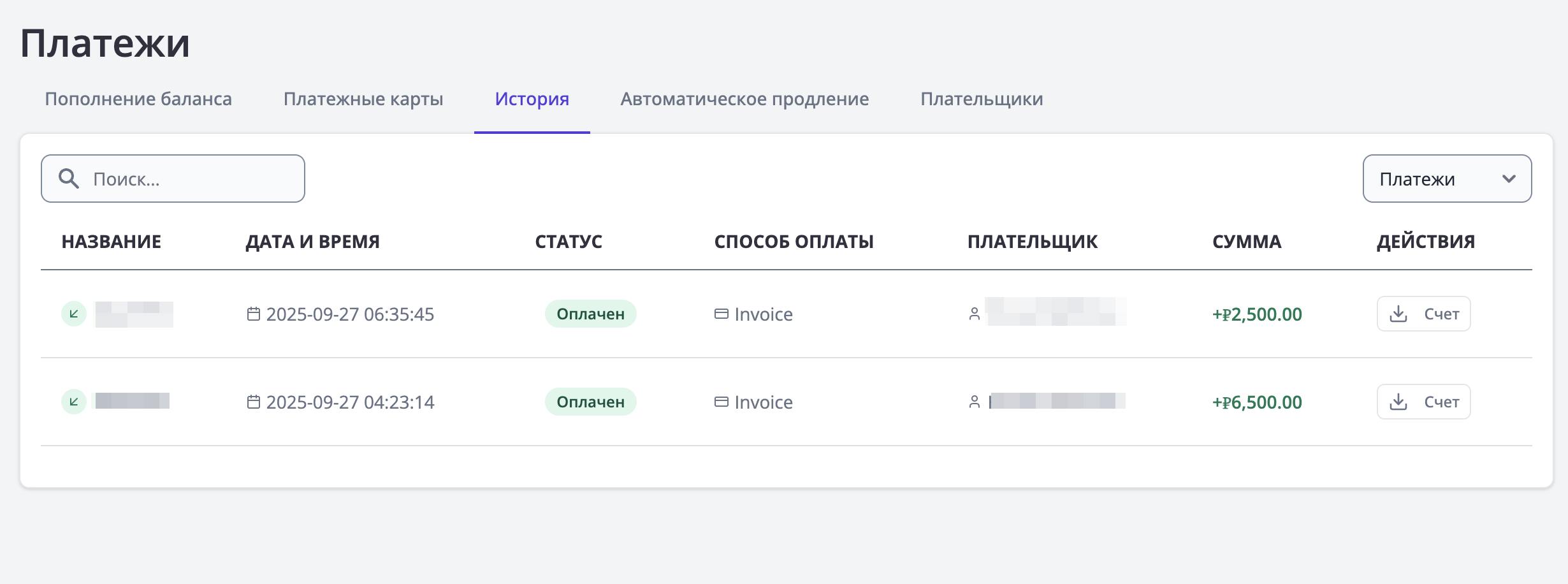Click calendar icon beside 2025-09-27 04:23:14
1568x584 pixels.
coord(254,402)
